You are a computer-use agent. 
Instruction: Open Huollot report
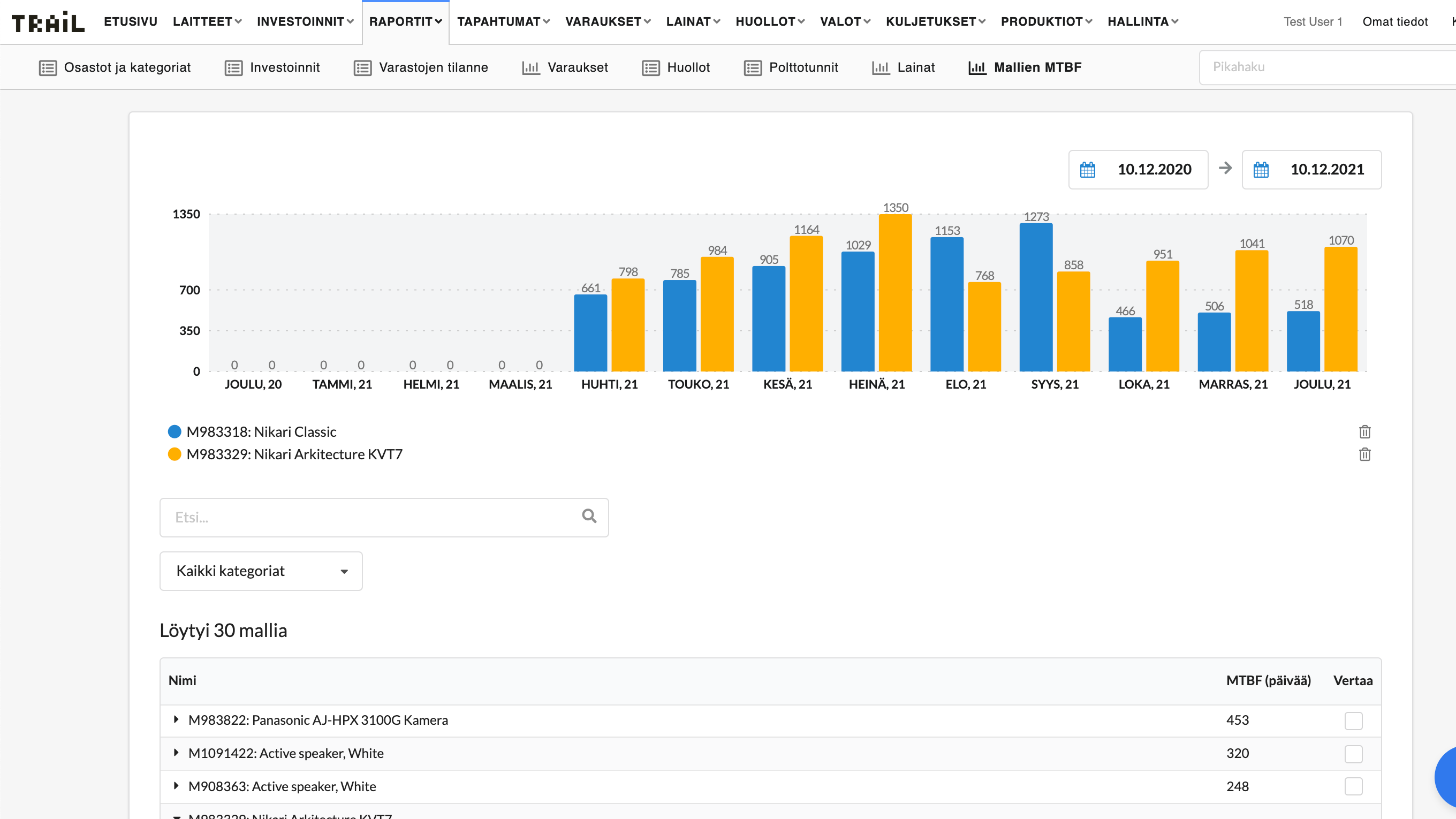[x=676, y=67]
